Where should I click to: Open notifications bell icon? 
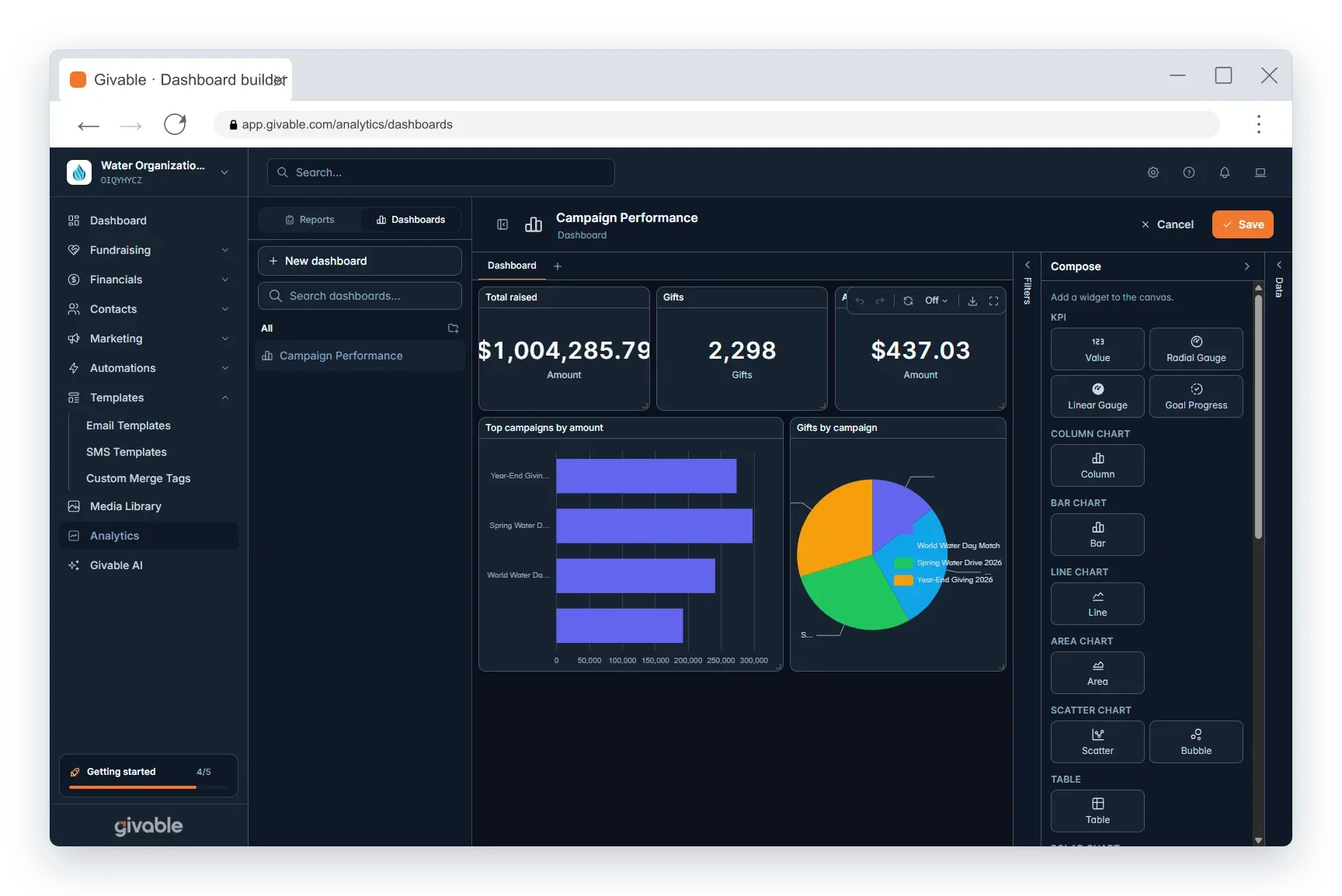click(1225, 172)
